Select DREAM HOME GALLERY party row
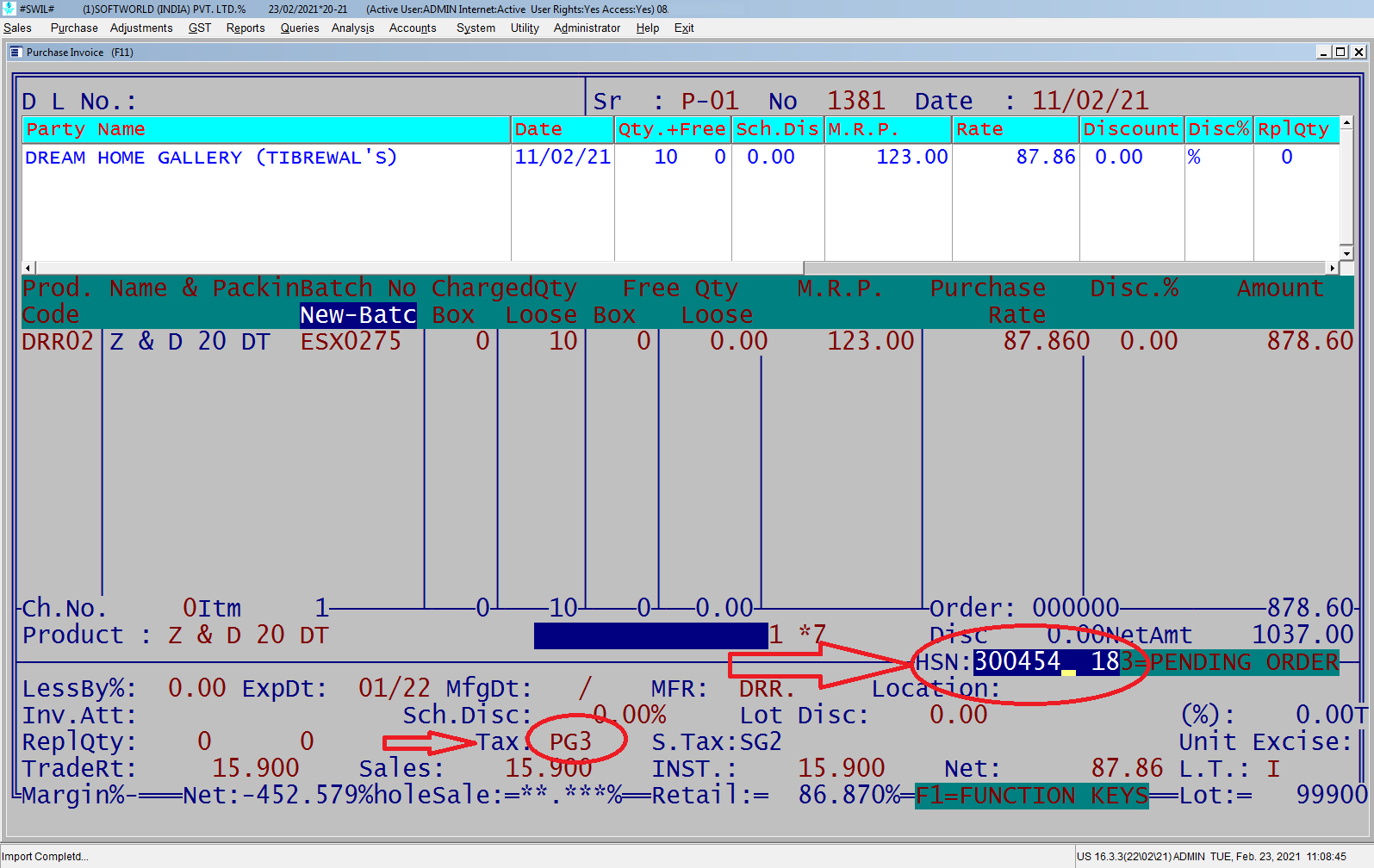Screen dimensions: 1374x868 click(x=211, y=158)
